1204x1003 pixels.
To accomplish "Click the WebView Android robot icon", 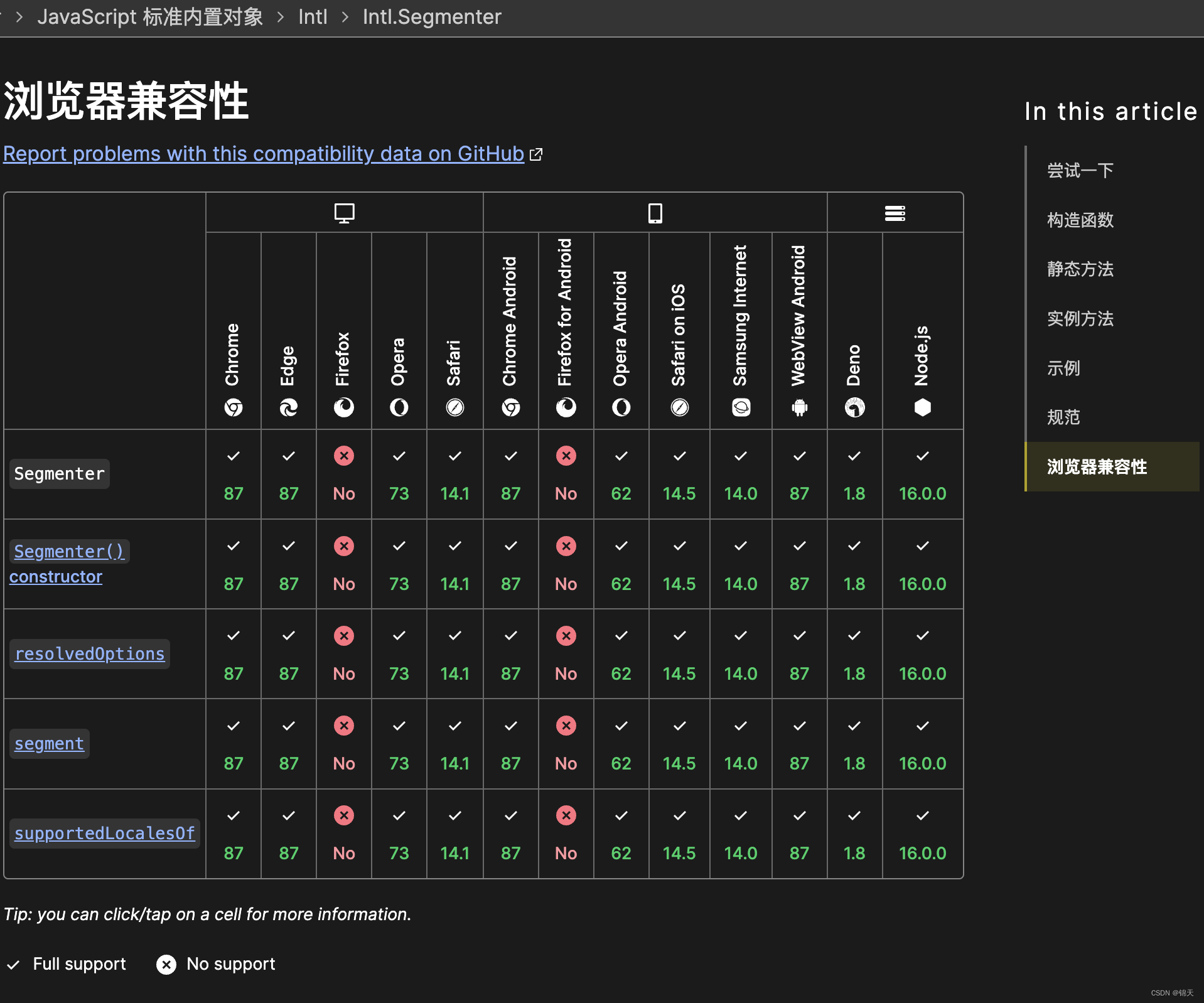I will point(800,408).
